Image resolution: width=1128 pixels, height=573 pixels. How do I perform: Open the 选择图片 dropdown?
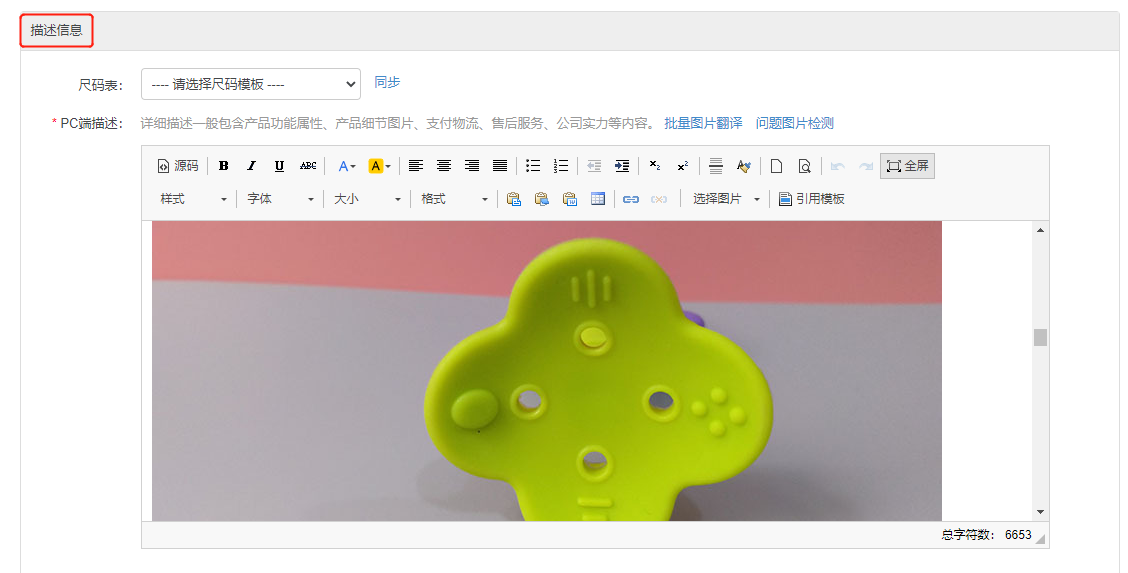tap(727, 199)
